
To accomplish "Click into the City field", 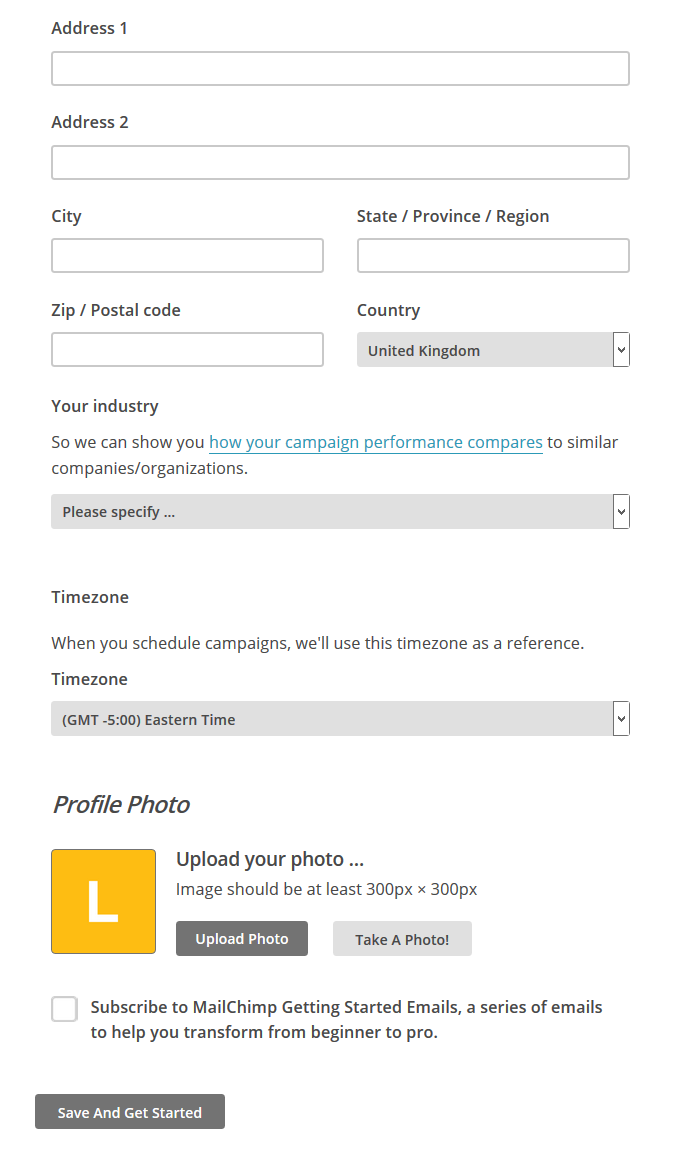I will coord(187,256).
